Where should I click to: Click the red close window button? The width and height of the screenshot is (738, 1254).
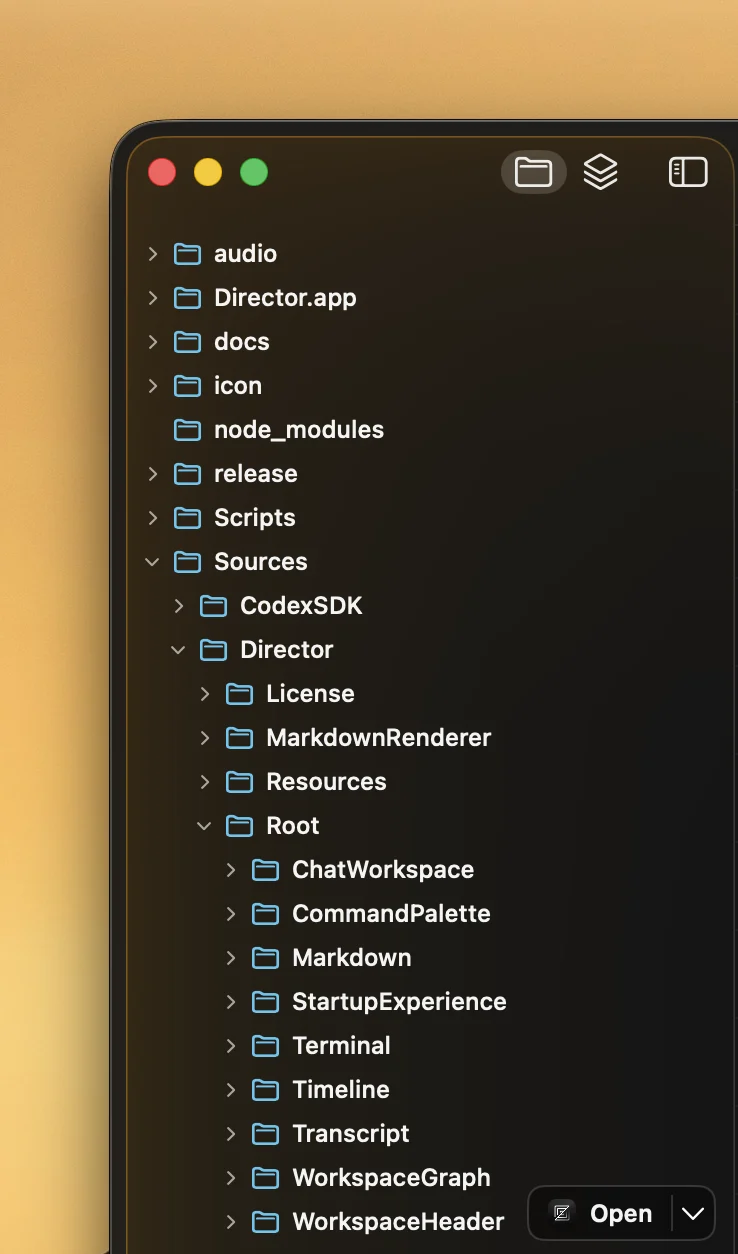162,172
